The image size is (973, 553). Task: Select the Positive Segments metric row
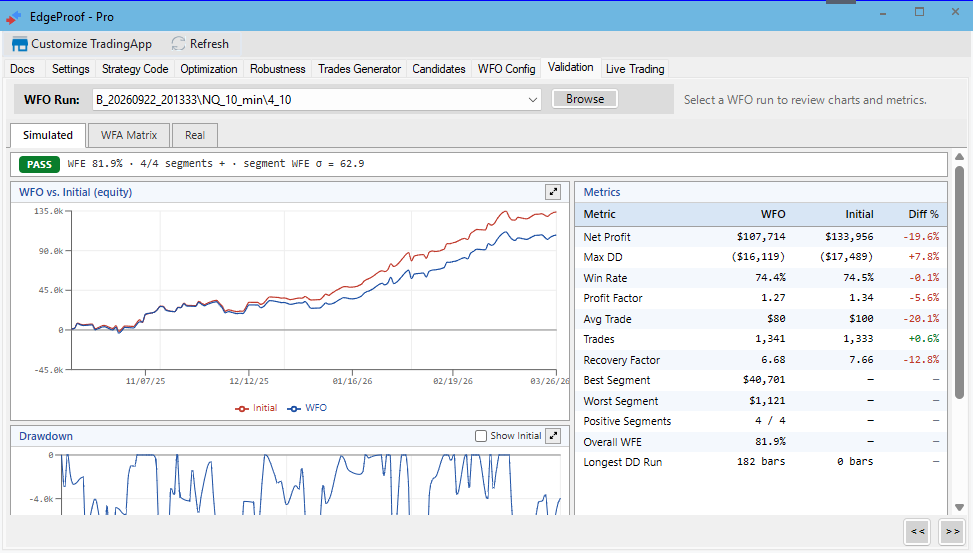pos(761,421)
